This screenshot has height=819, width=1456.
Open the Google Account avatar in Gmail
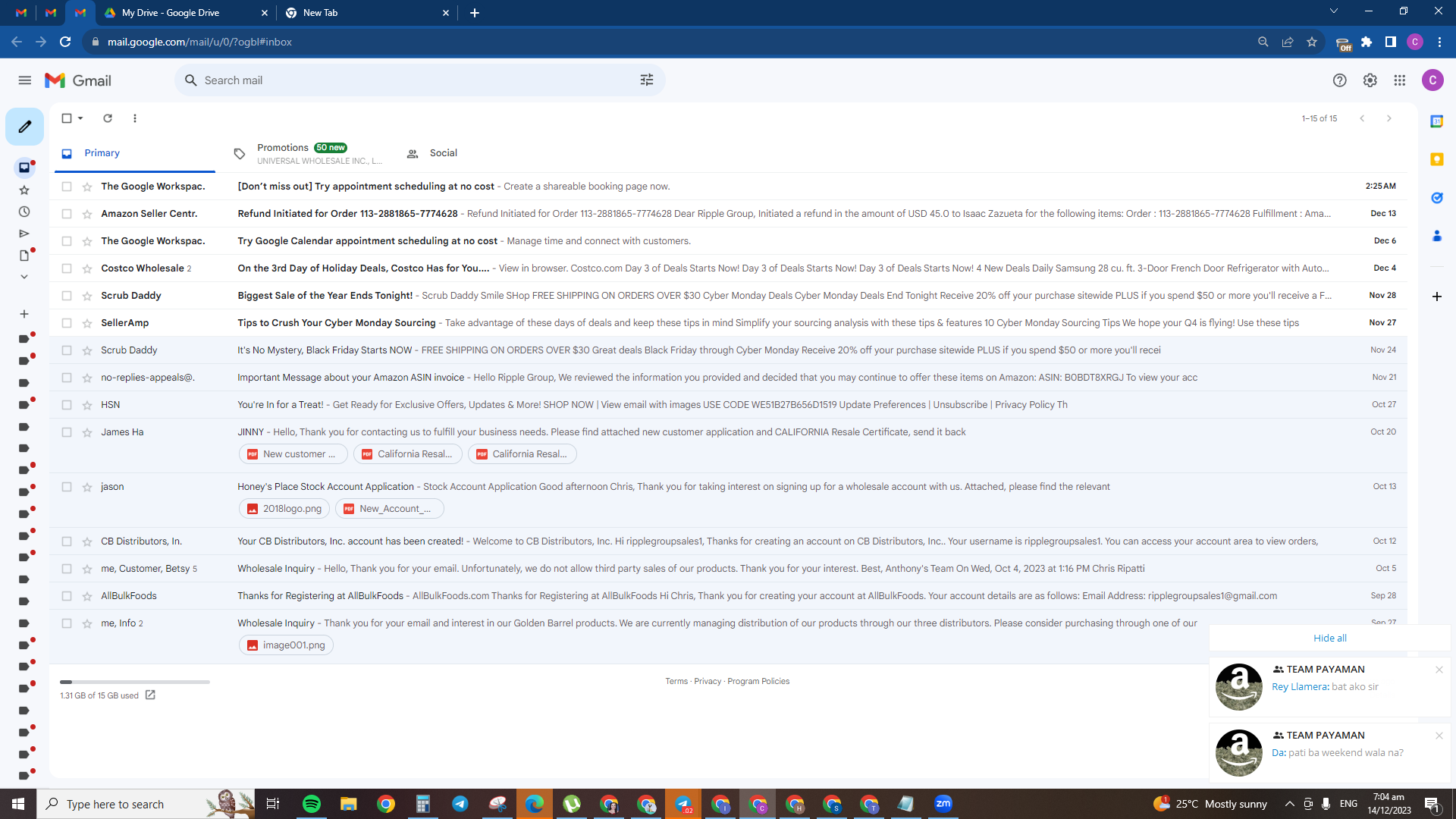[1432, 80]
